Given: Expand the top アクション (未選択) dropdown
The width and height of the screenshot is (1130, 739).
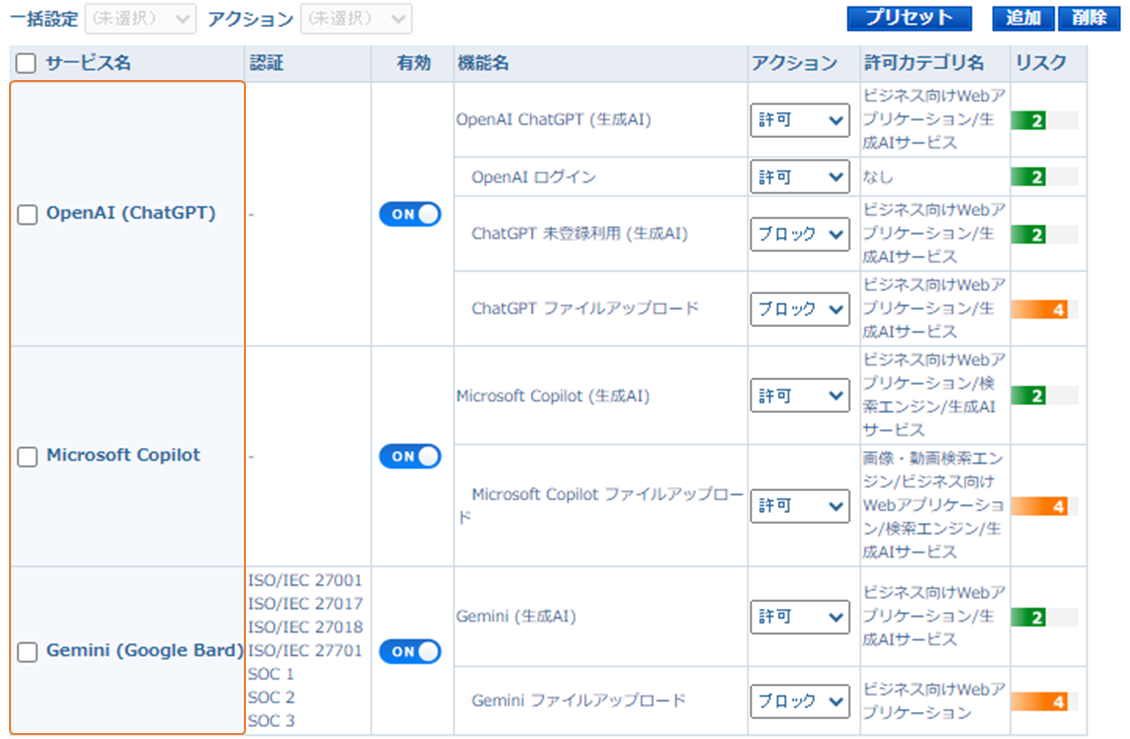Looking at the screenshot, I should (x=355, y=19).
